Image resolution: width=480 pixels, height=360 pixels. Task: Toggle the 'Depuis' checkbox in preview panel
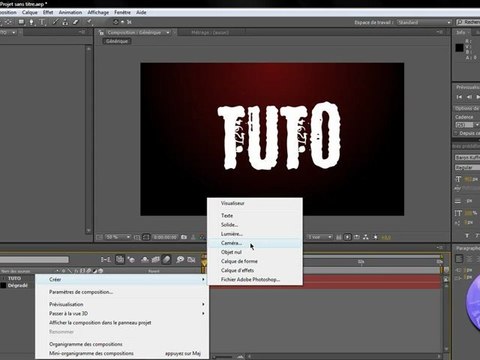click(x=456, y=133)
